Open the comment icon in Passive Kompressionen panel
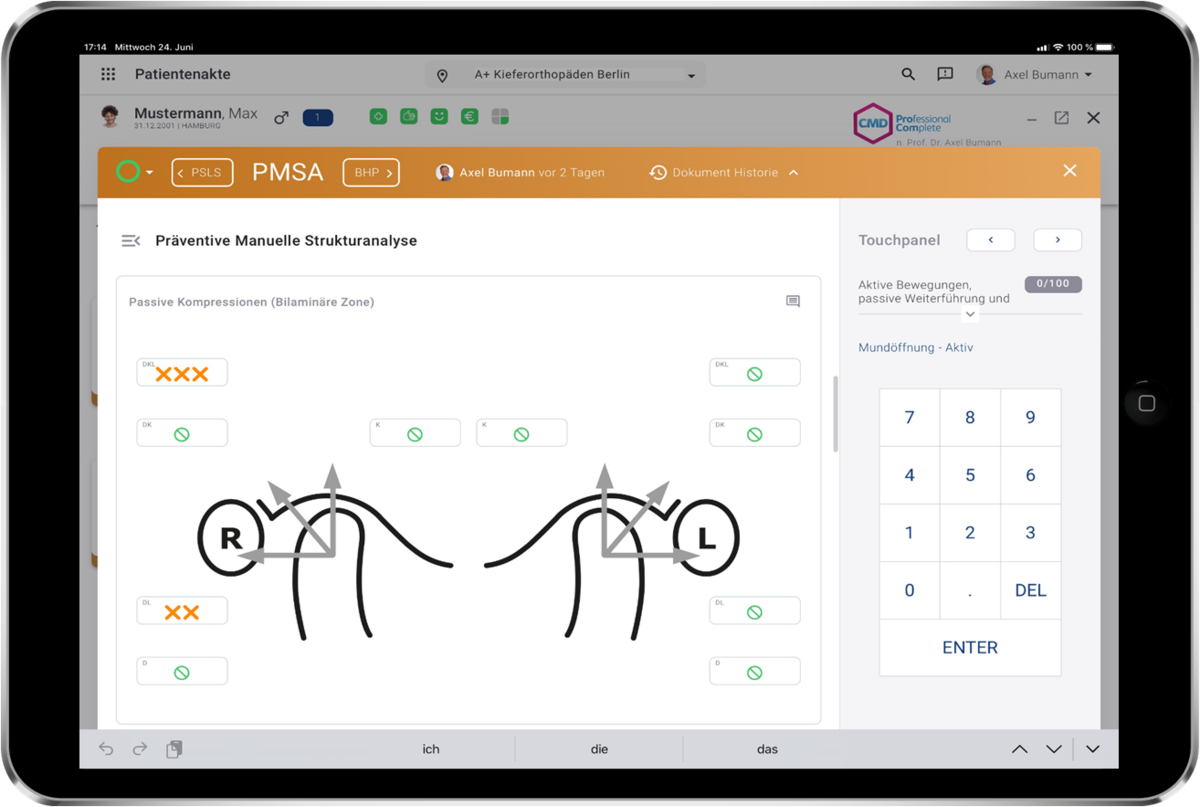Image resolution: width=1200 pixels, height=807 pixels. 792,300
